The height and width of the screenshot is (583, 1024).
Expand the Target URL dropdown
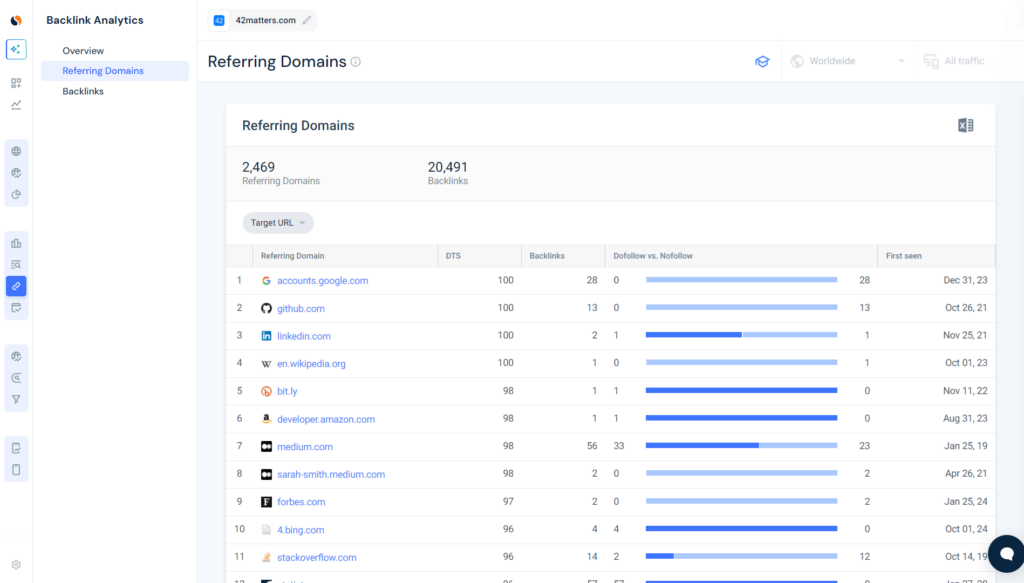[x=277, y=222]
